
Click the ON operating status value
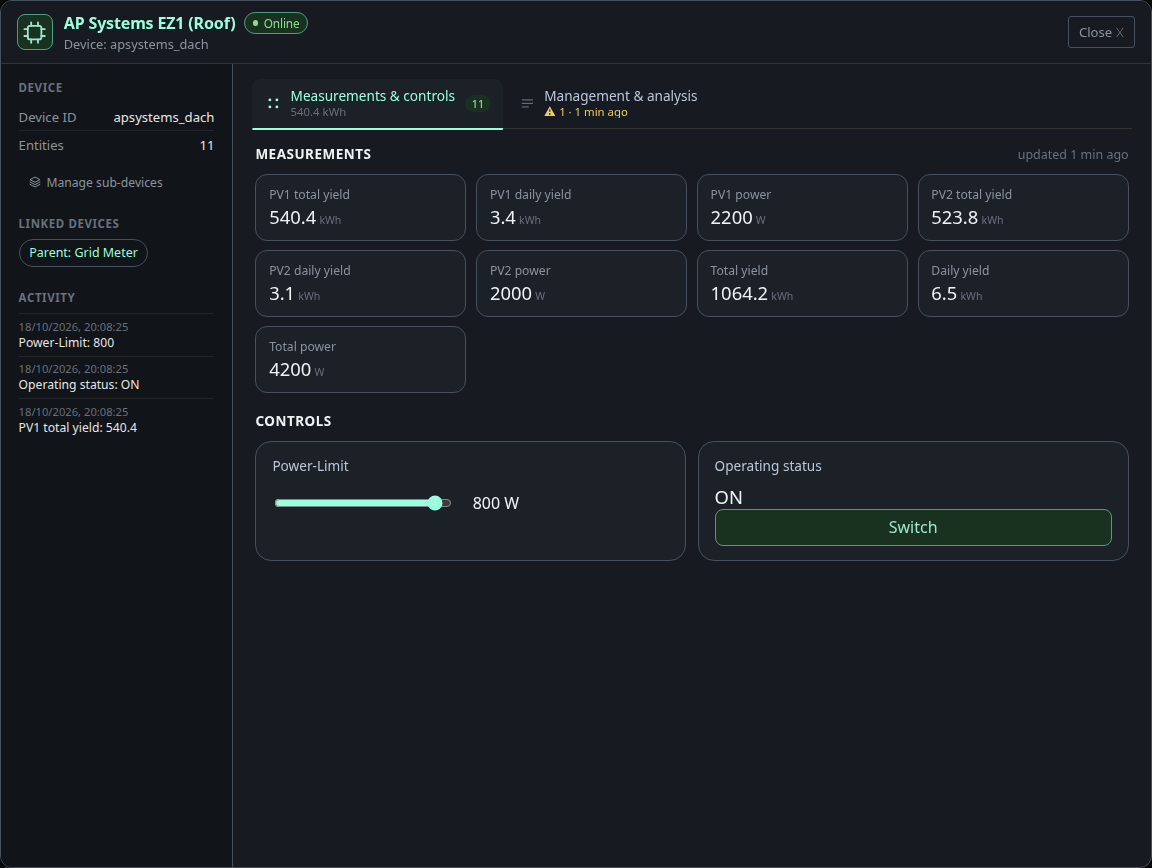click(x=728, y=498)
